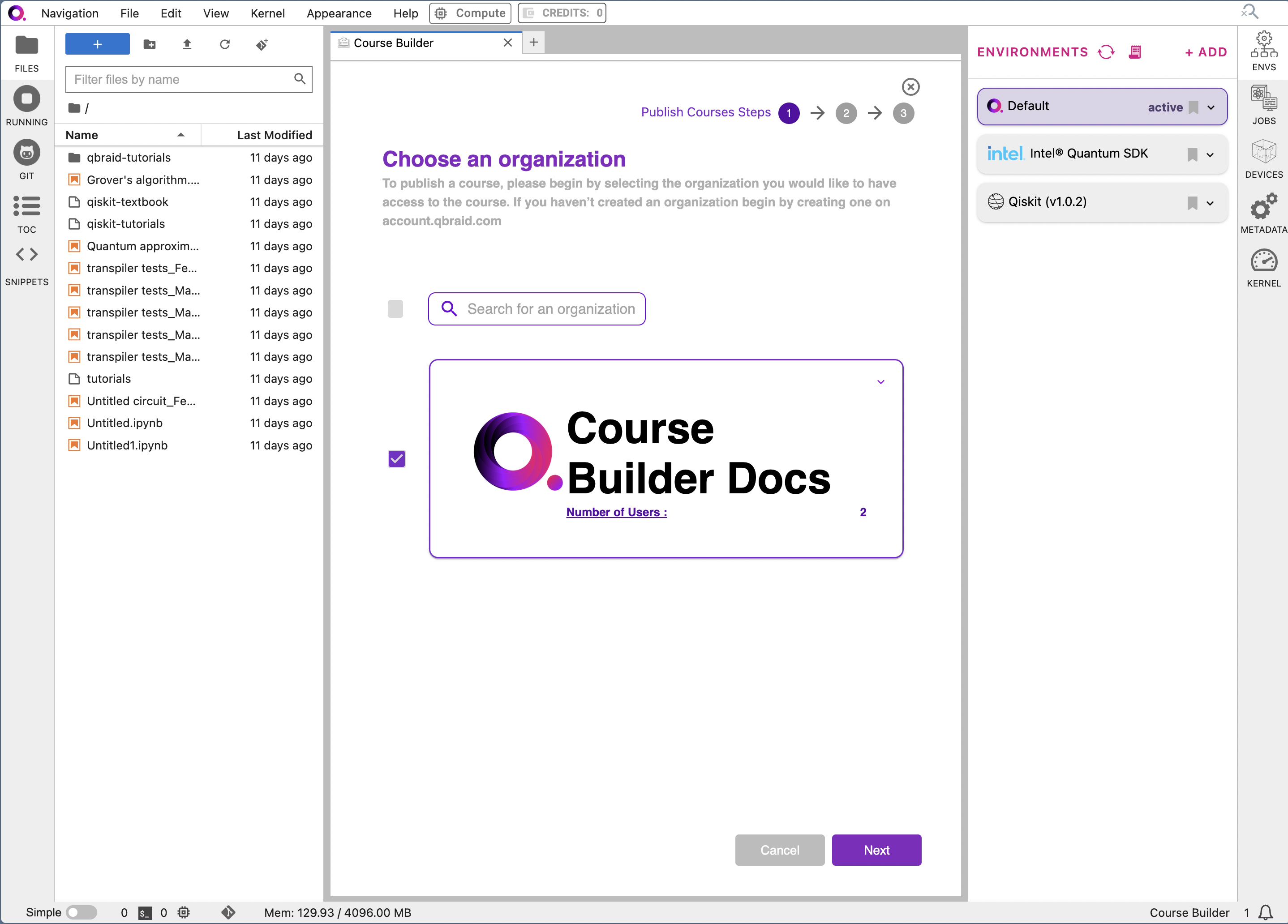Open the Metadata gears panel
This screenshot has height=924, width=1288.
(1263, 214)
